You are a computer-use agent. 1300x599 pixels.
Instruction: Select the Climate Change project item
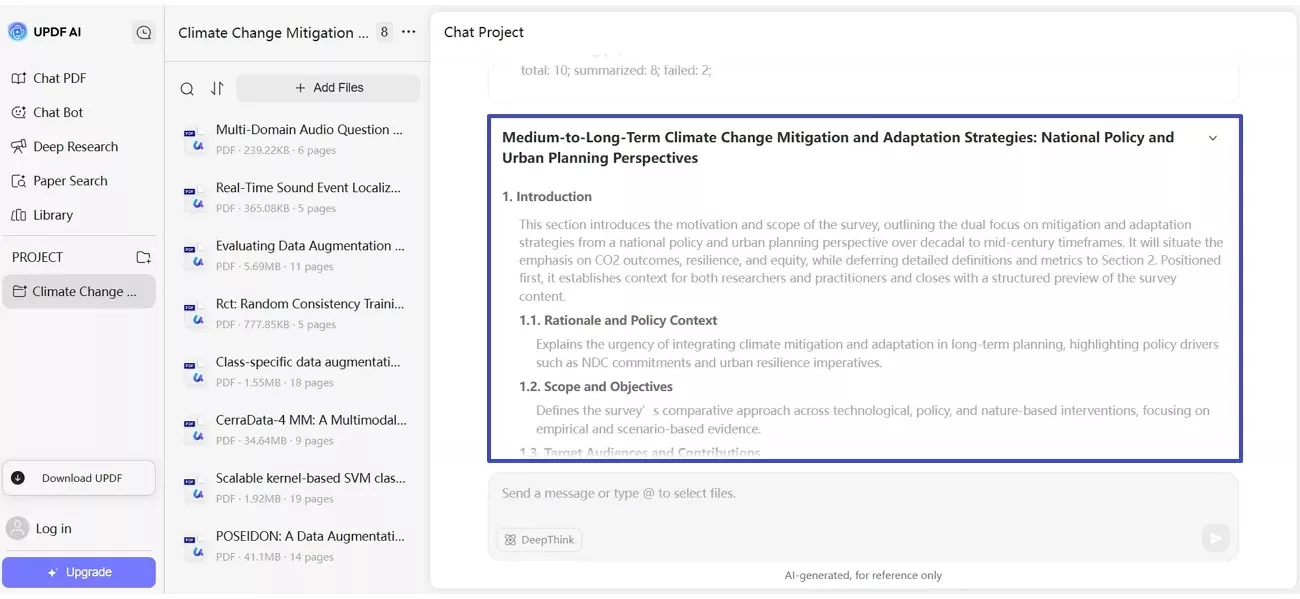(x=78, y=291)
